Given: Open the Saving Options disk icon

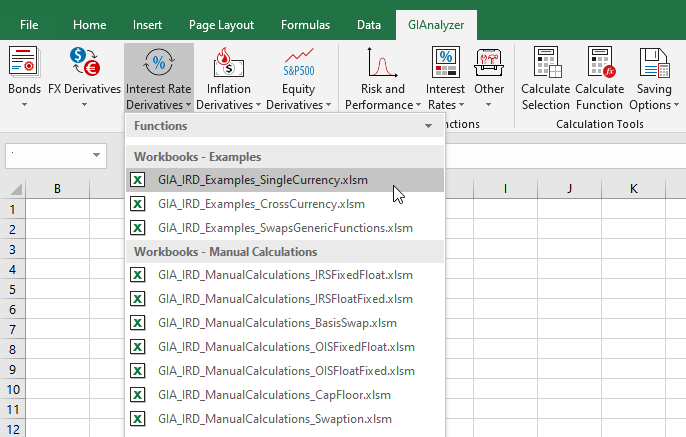Looking at the screenshot, I should pos(654,62).
